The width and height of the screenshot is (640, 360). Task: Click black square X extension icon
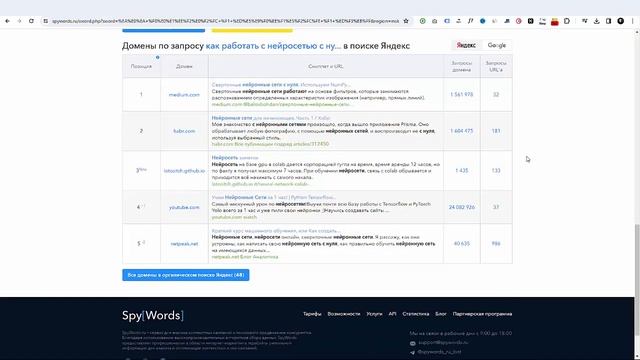coord(530,21)
